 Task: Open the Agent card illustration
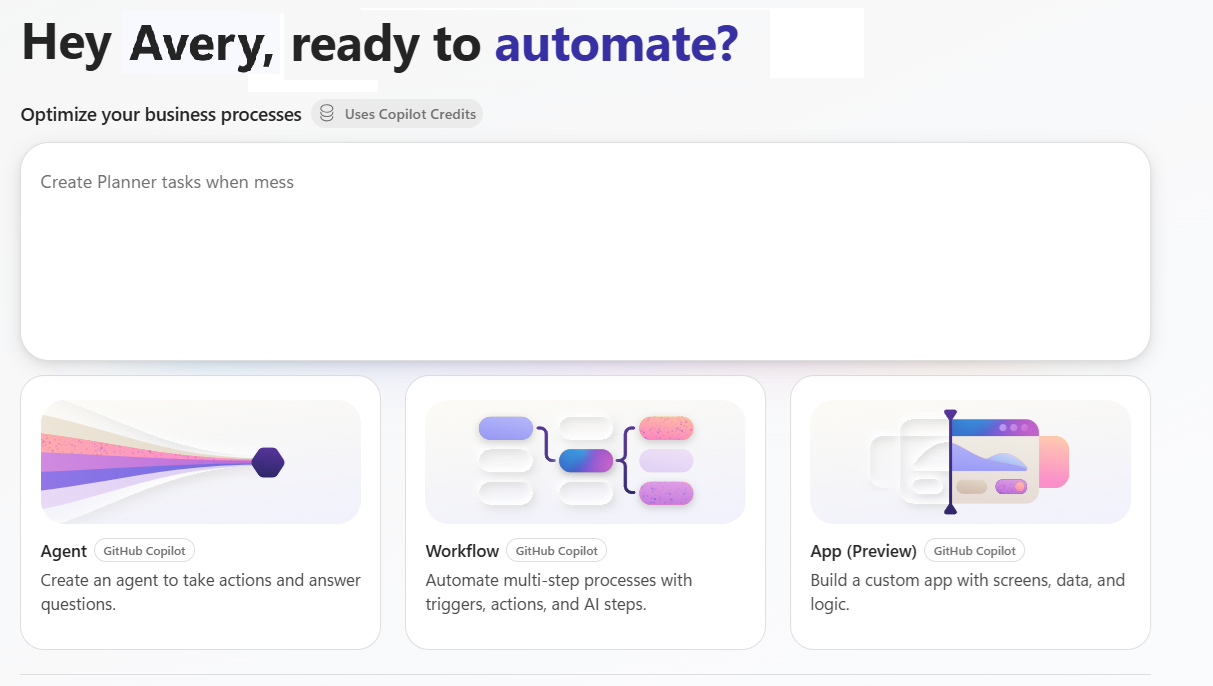(x=200, y=462)
